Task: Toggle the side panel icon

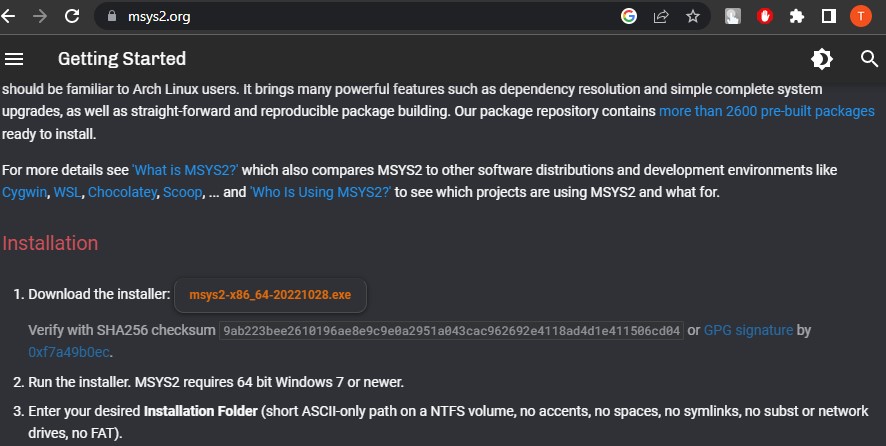Action: [829, 16]
